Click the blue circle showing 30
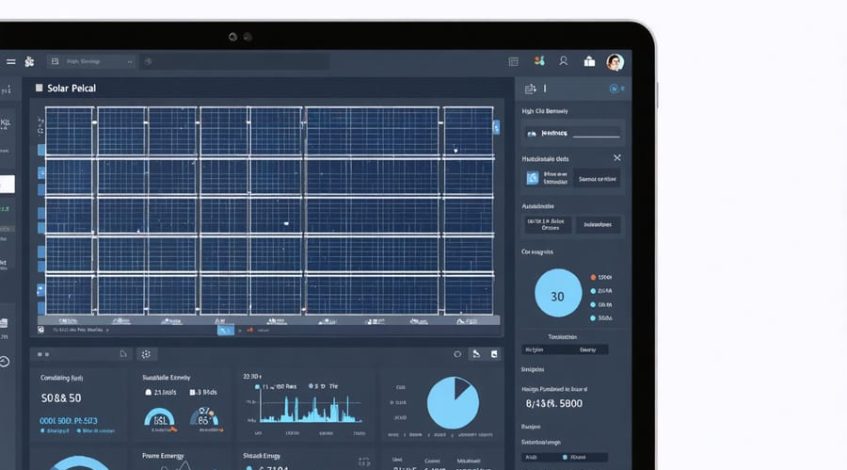 coord(558,295)
